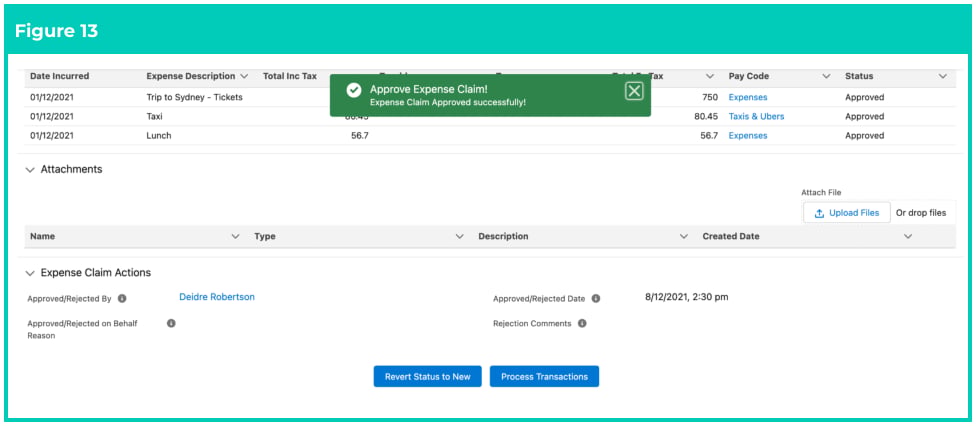Click the Or drop files area
This screenshot has width=976, height=426.
(921, 212)
